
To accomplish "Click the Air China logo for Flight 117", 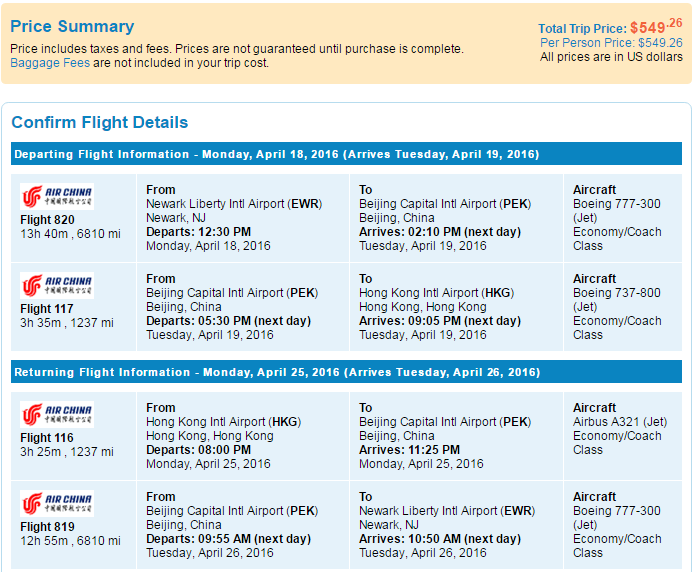I will pyautogui.click(x=57, y=285).
